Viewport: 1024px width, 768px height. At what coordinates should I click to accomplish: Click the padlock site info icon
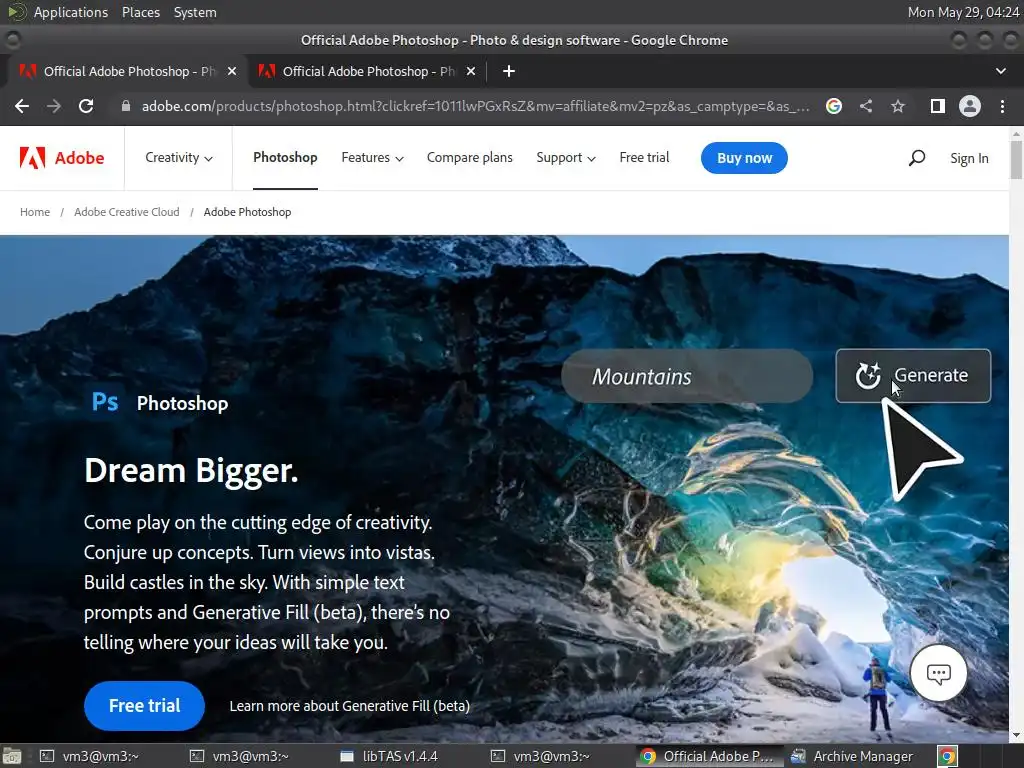coord(125,106)
